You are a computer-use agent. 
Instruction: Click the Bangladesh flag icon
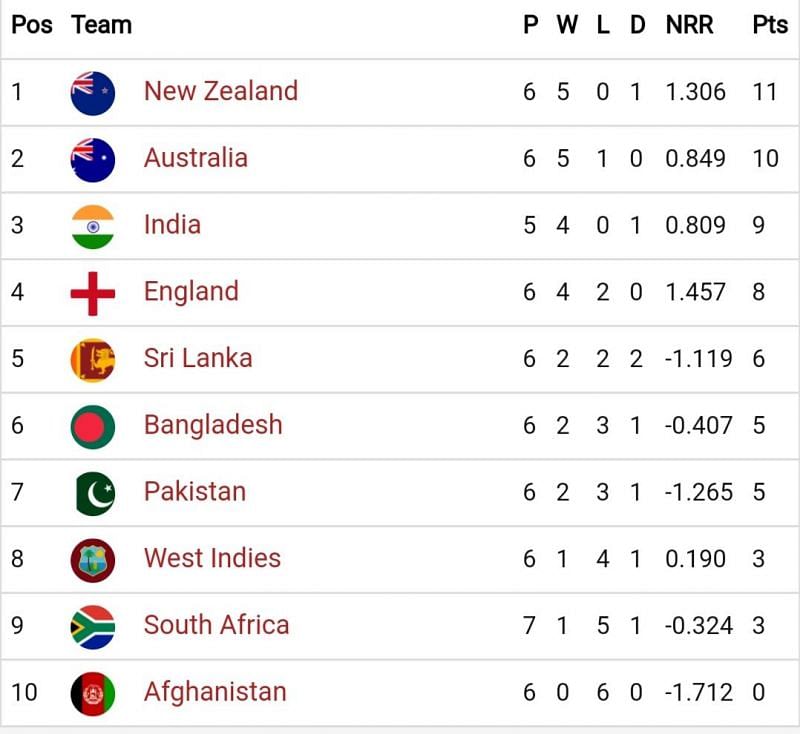point(93,427)
